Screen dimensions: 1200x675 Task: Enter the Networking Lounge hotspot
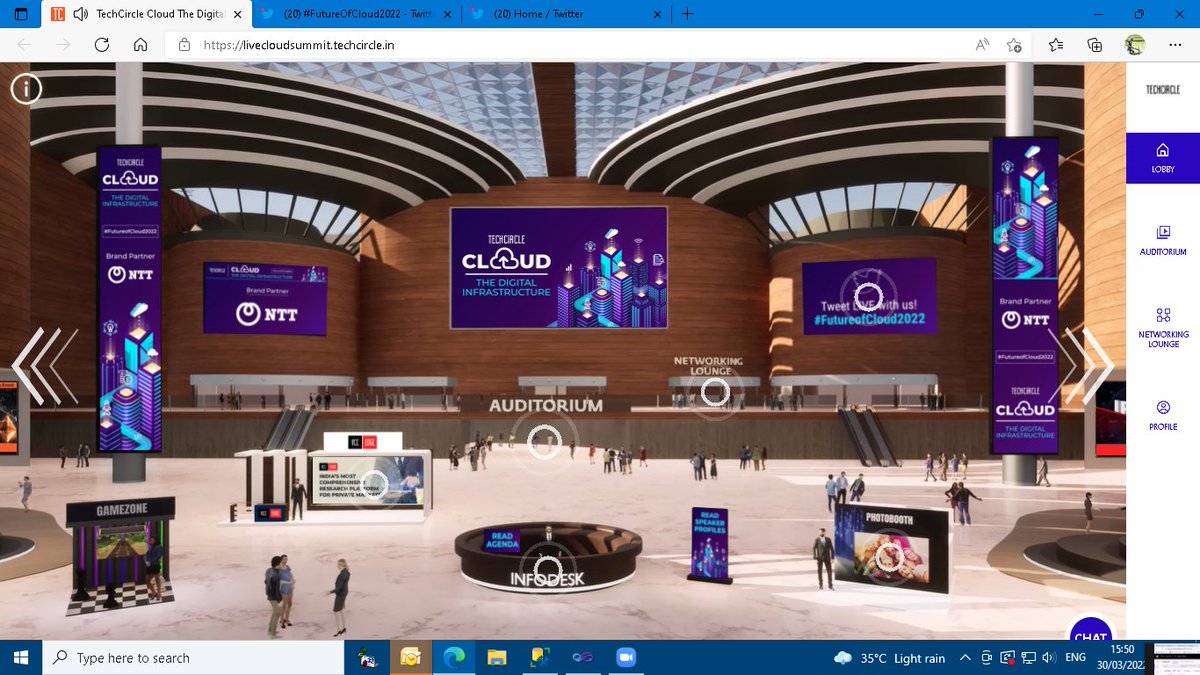714,391
